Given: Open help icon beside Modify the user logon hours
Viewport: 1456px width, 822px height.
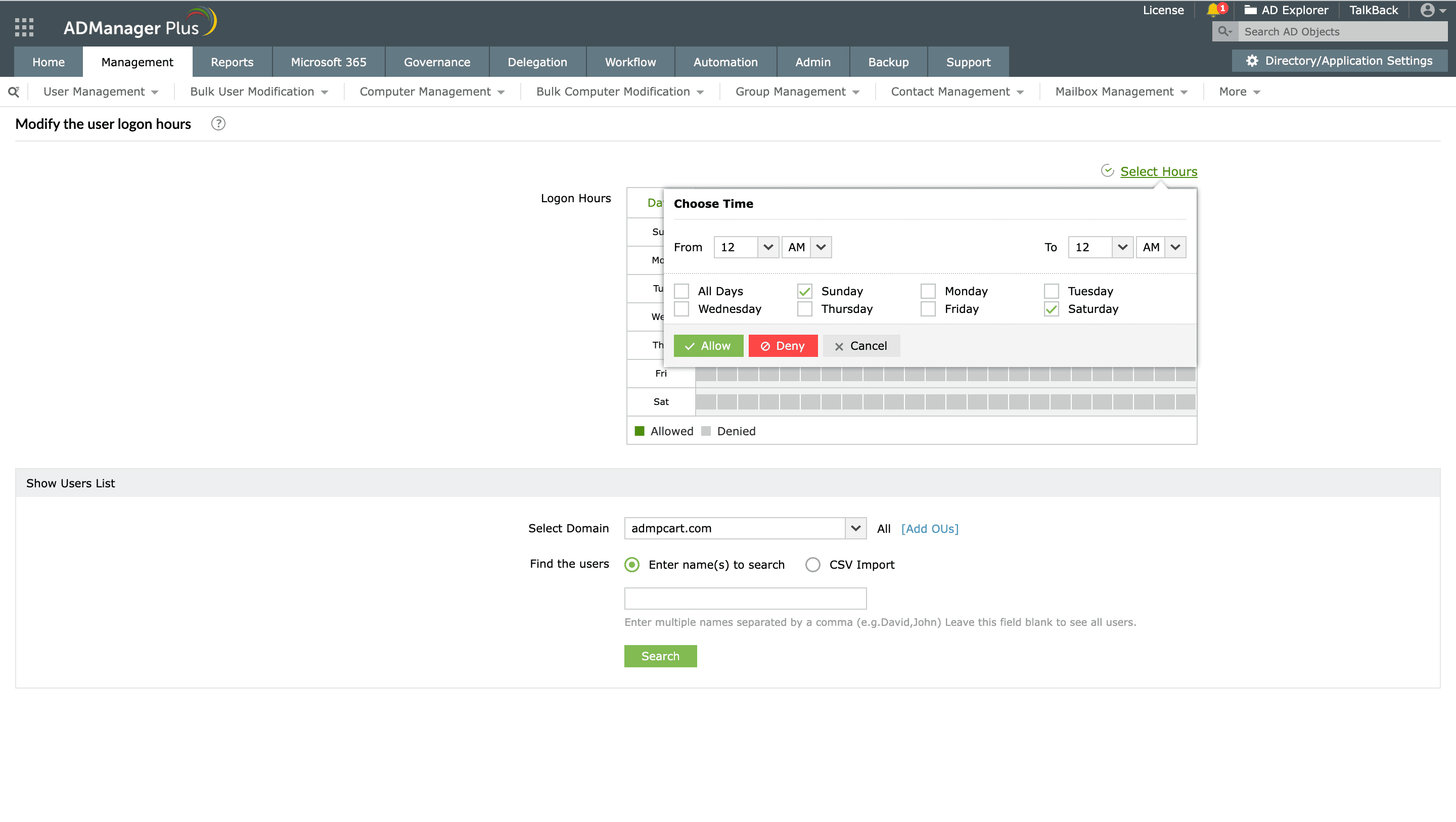Looking at the screenshot, I should (x=218, y=123).
